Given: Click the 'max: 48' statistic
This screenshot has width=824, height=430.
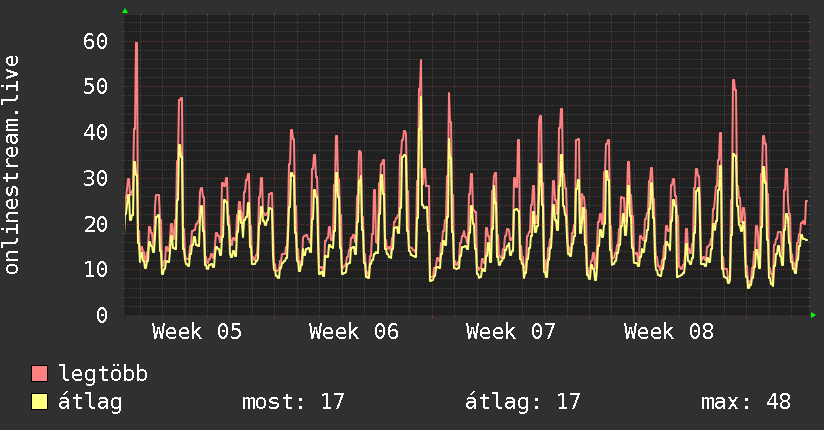Looking at the screenshot, I should pos(746,402).
